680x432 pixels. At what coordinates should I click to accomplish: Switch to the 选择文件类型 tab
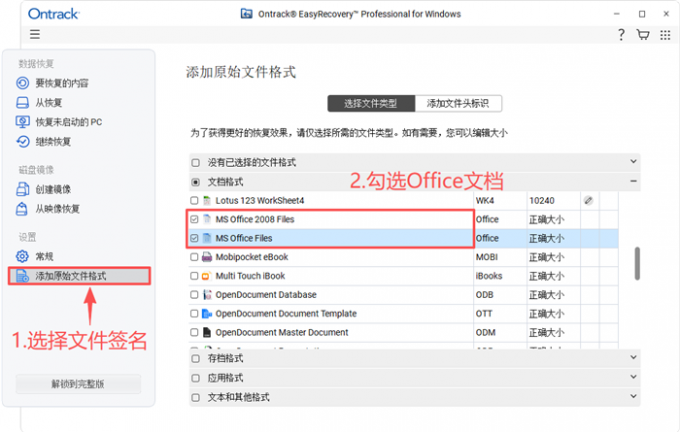371,104
